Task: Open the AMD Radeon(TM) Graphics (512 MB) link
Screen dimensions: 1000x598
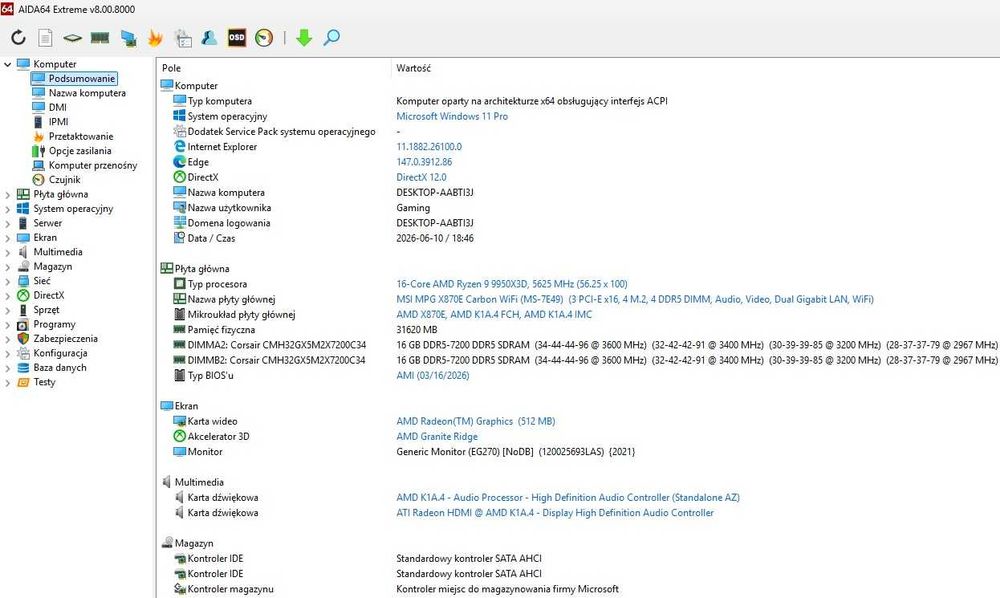Action: pyautogui.click(x=475, y=421)
